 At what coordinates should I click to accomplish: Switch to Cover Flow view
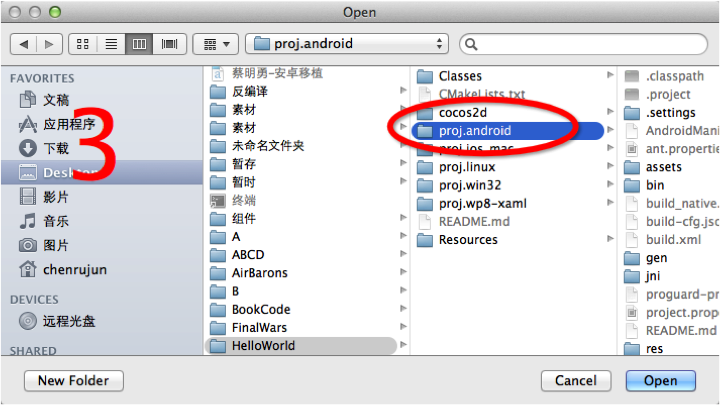click(169, 44)
